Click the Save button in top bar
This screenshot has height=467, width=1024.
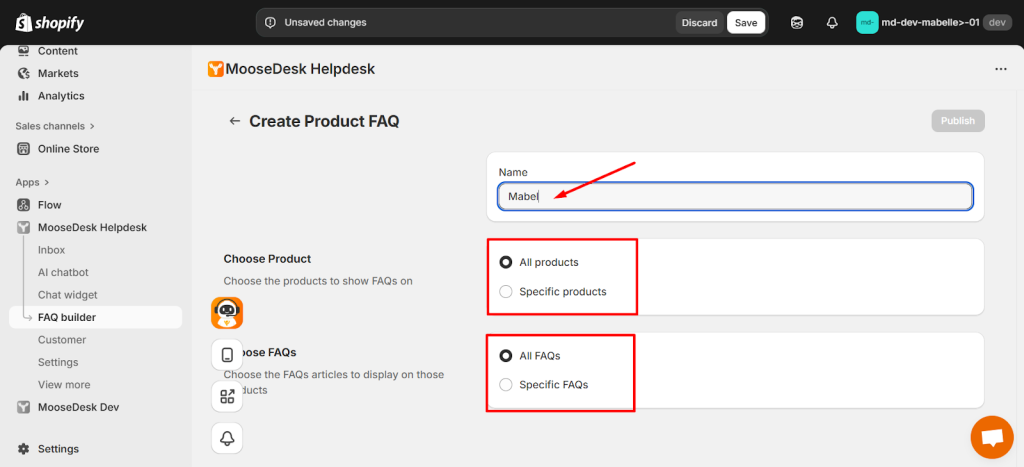click(745, 22)
